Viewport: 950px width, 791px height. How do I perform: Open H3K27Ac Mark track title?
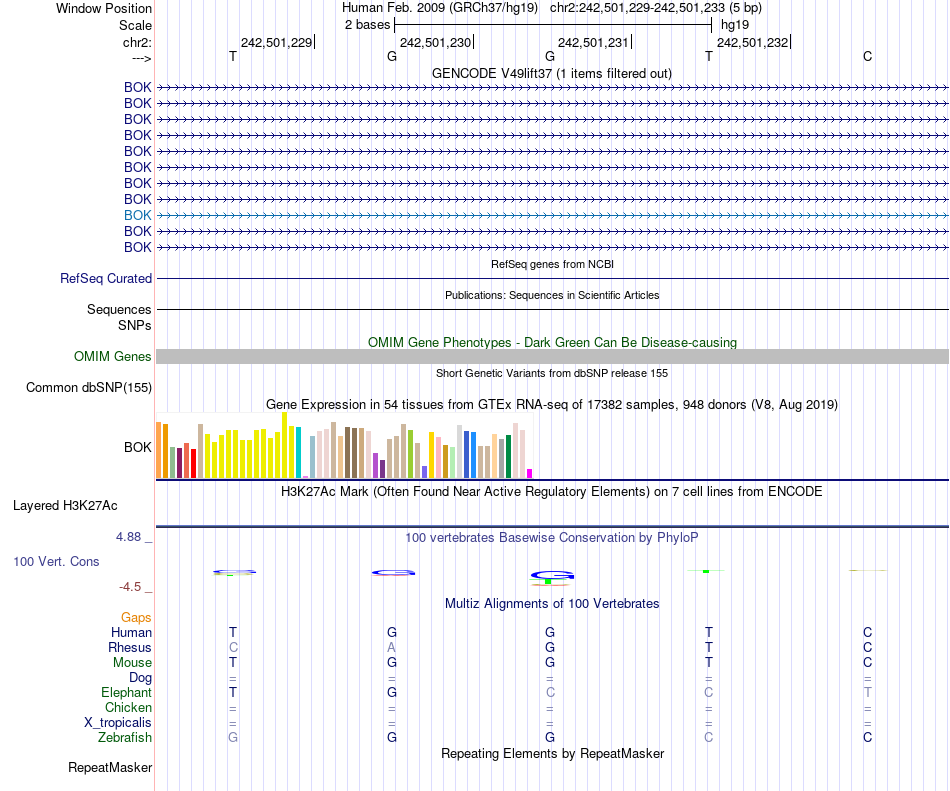click(551, 491)
